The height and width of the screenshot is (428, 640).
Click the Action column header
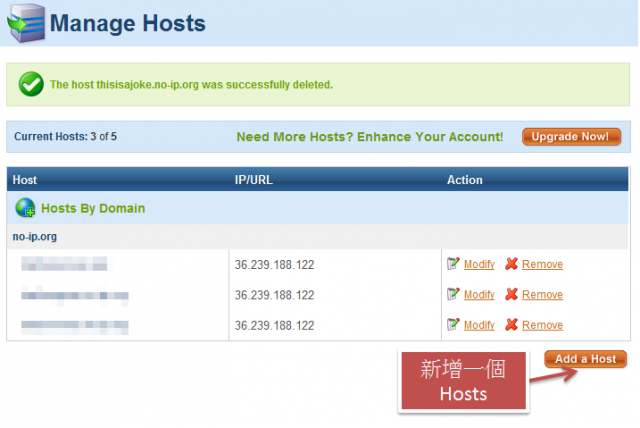click(x=464, y=180)
